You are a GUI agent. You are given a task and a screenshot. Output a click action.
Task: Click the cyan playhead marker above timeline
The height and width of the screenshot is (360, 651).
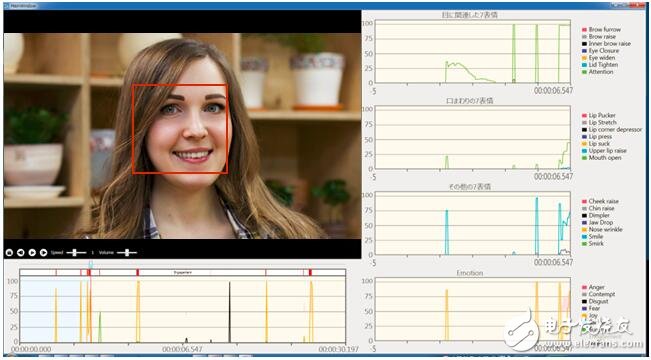click(91, 264)
